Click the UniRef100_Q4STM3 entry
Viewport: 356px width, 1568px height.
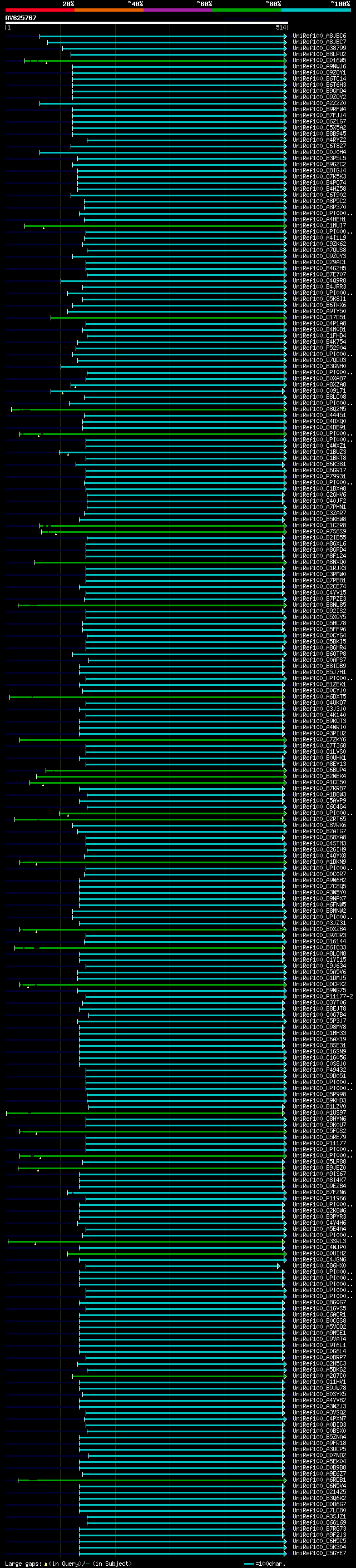[319, 844]
